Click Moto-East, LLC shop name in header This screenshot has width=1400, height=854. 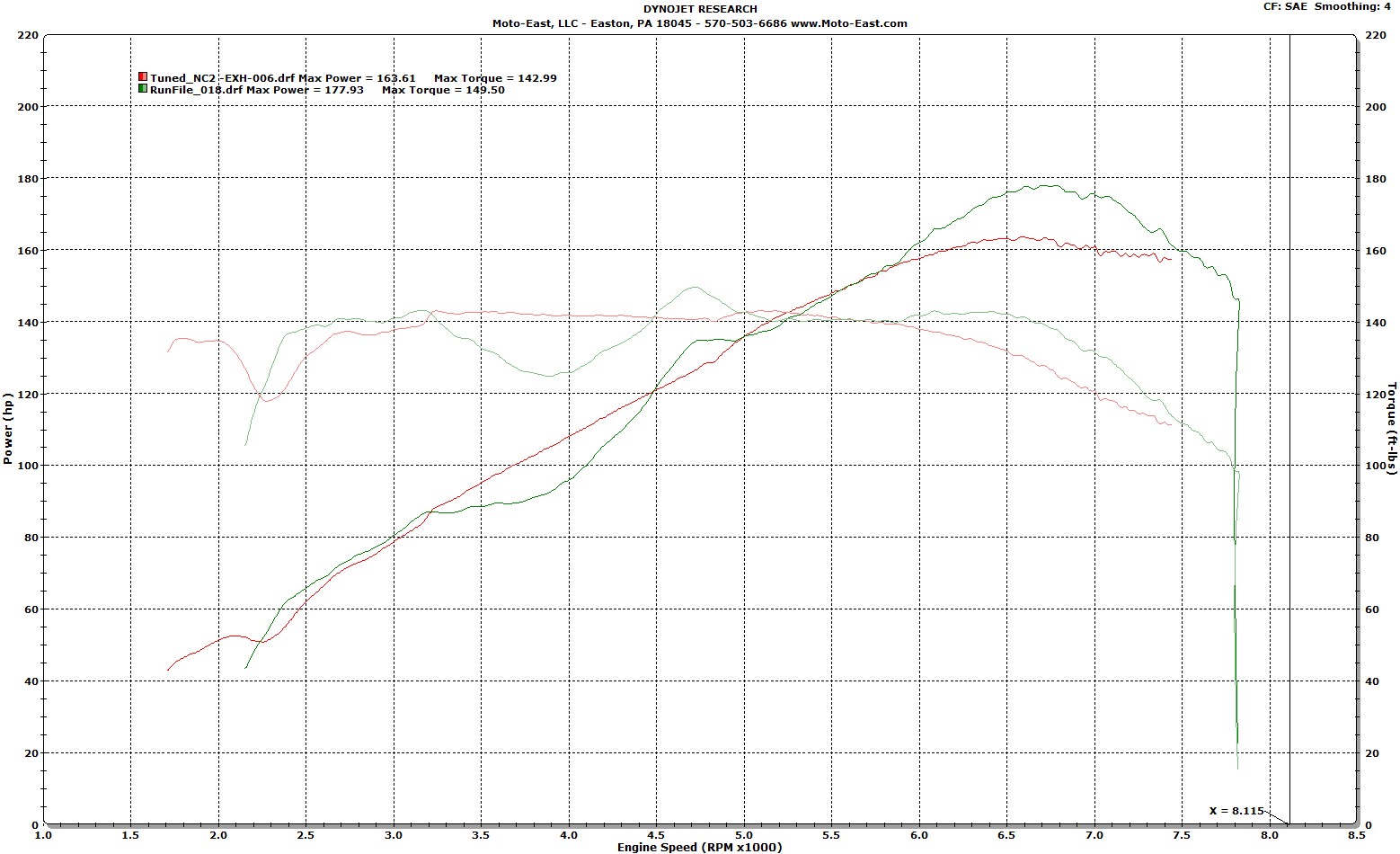[x=535, y=23]
